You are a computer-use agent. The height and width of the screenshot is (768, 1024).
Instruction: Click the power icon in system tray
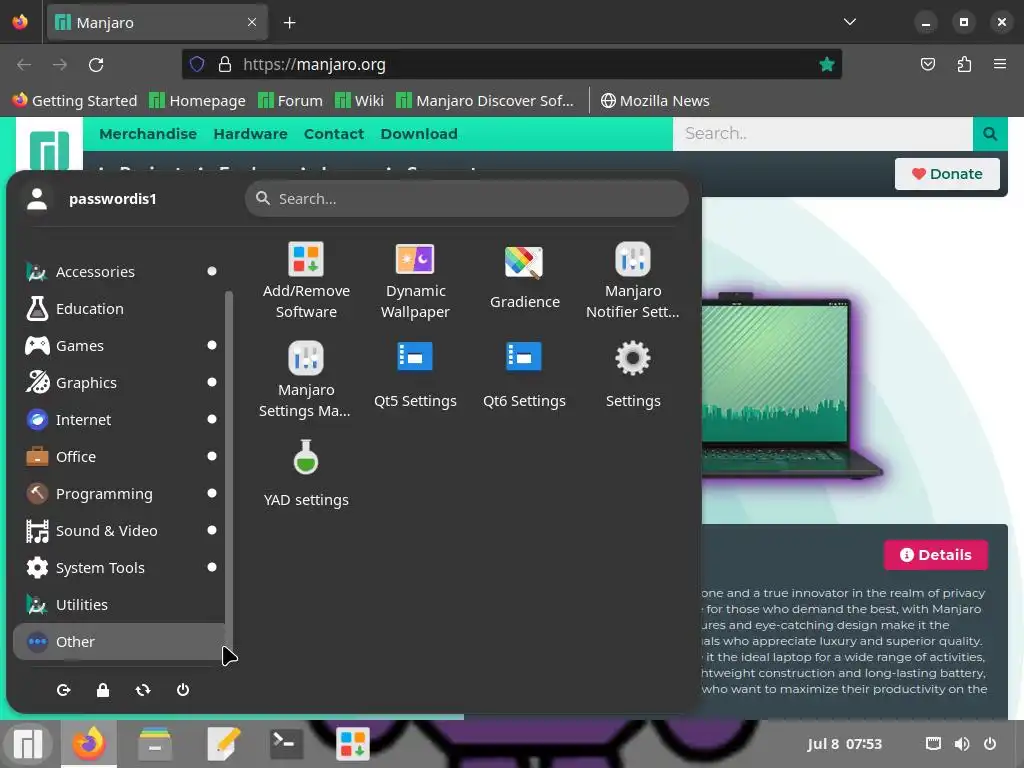(990, 744)
